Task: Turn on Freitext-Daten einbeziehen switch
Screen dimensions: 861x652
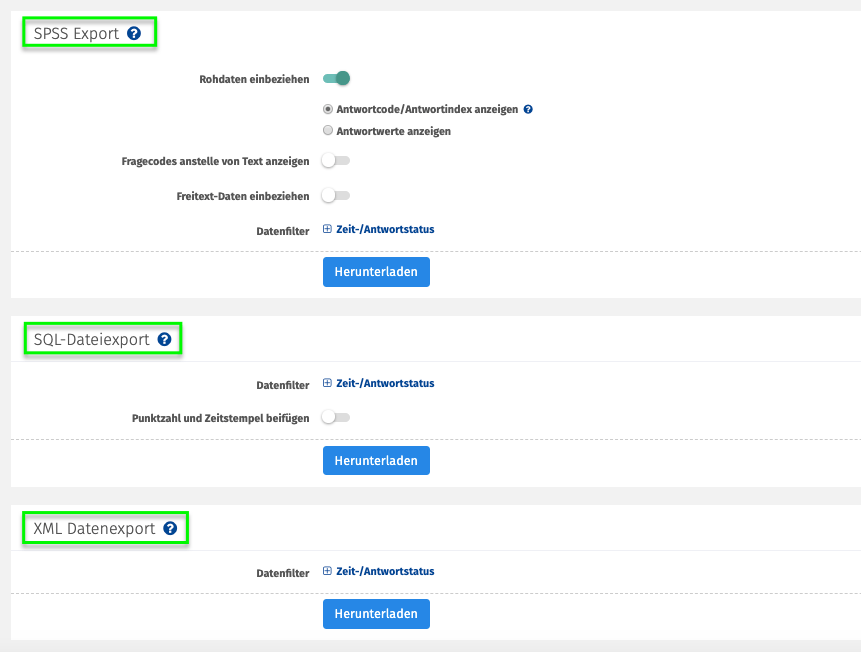Action: tap(336, 196)
